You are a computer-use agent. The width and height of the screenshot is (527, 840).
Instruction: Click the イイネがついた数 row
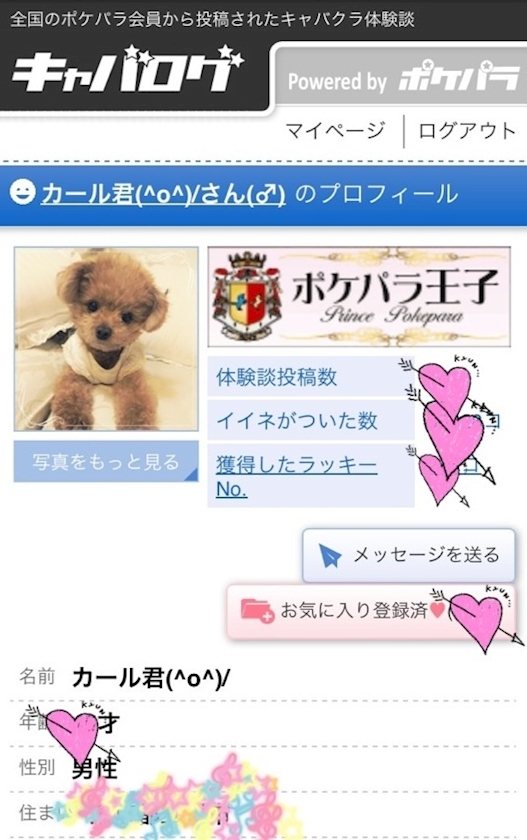311,421
